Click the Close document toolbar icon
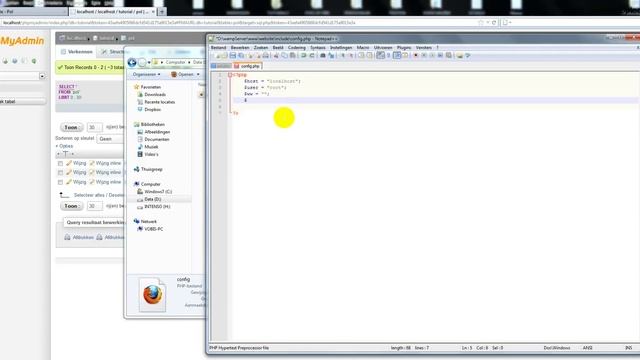This screenshot has width=640, height=360. coord(250,55)
